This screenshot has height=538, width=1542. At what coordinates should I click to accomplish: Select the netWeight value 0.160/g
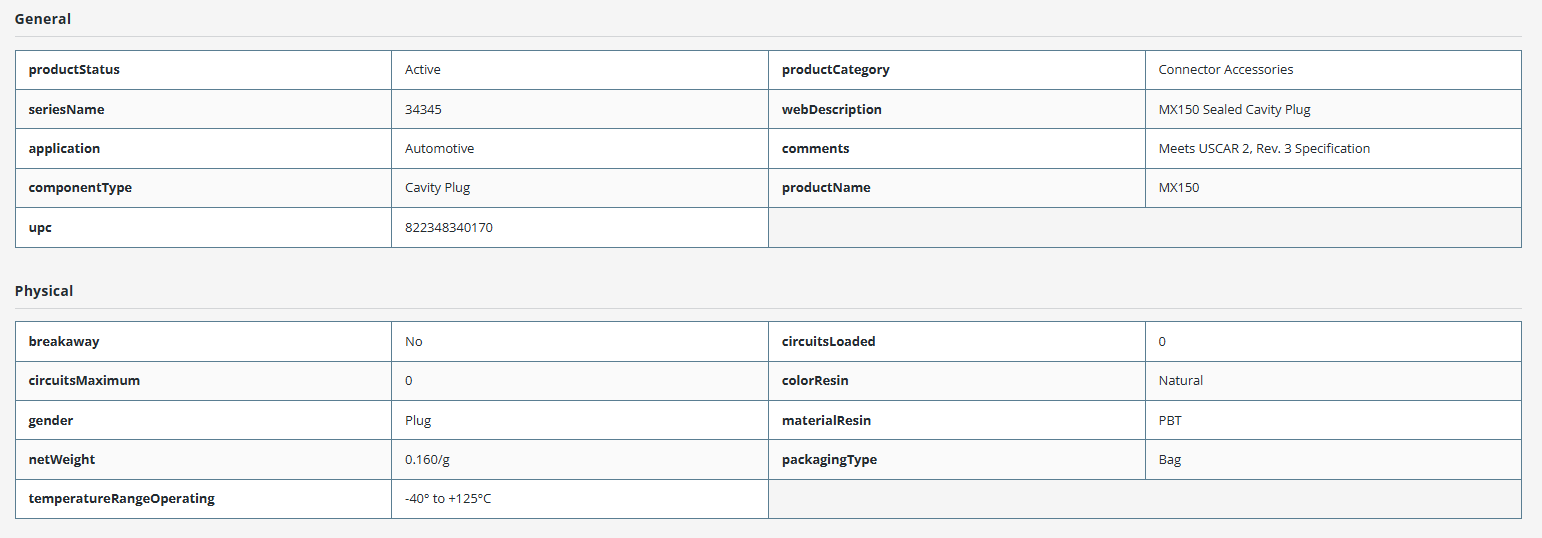(428, 460)
